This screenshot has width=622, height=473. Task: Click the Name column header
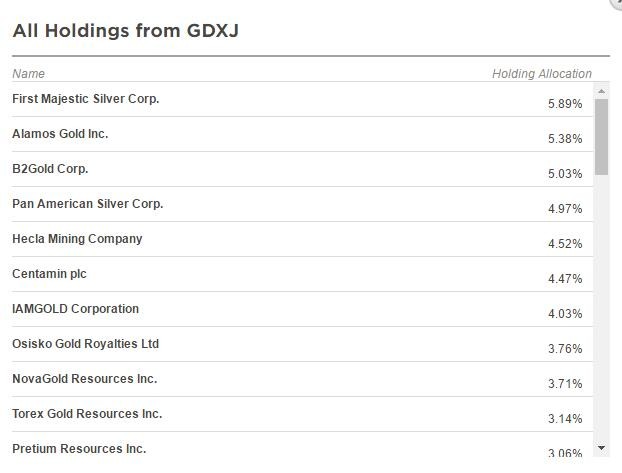[x=29, y=74]
